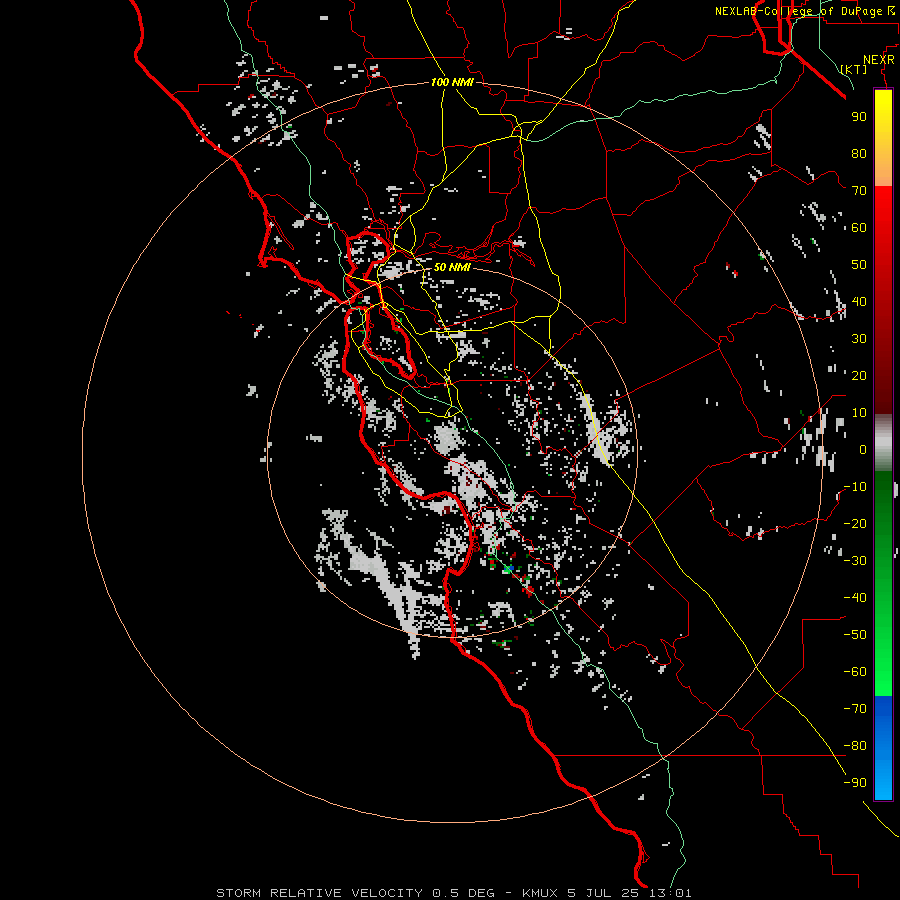The height and width of the screenshot is (900, 900).
Task: Click the -20 value on velocity scale
Action: [855, 523]
